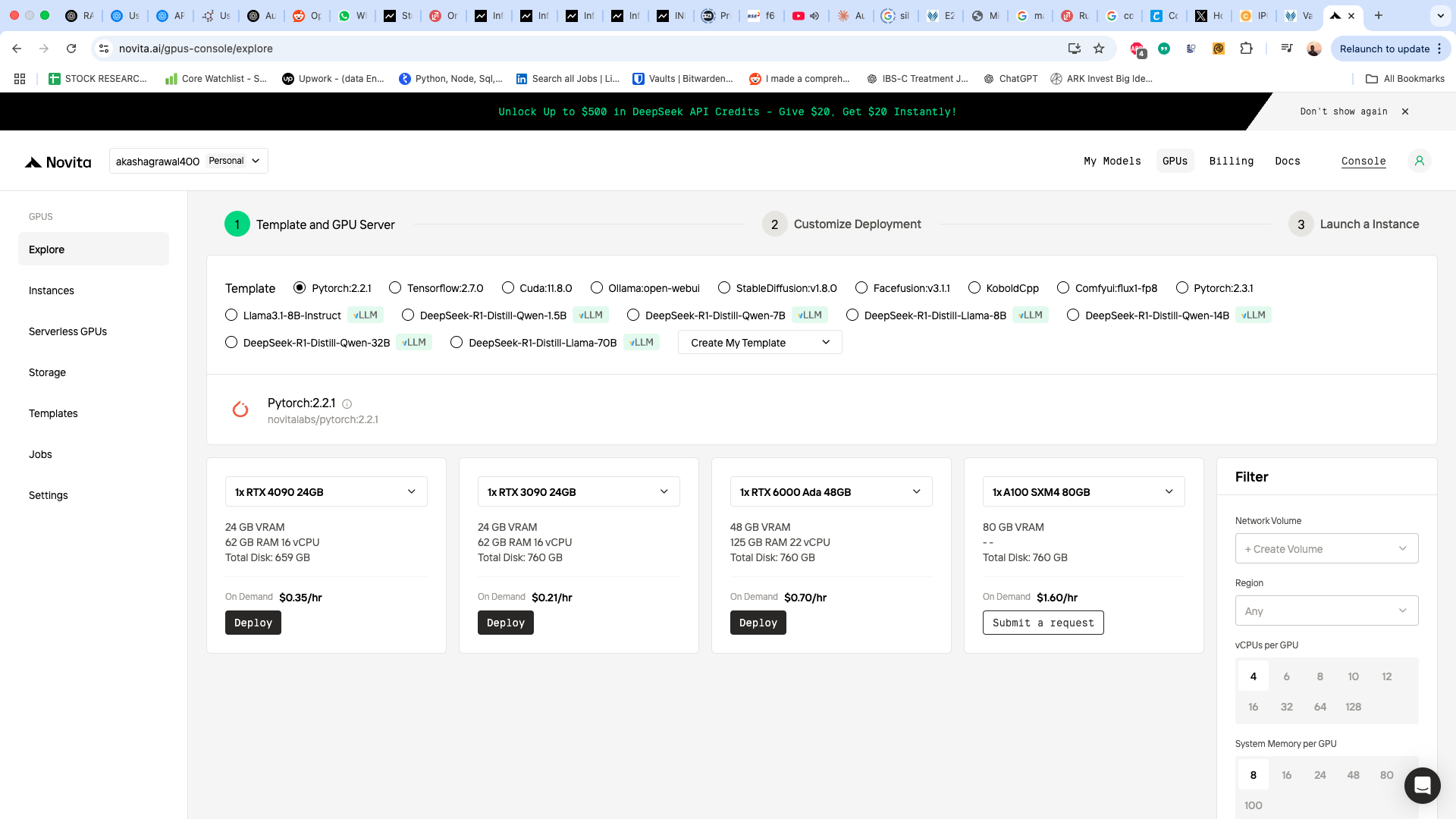The width and height of the screenshot is (1456, 819).
Task: Open the Create Volume dropdown
Action: coord(1326,548)
